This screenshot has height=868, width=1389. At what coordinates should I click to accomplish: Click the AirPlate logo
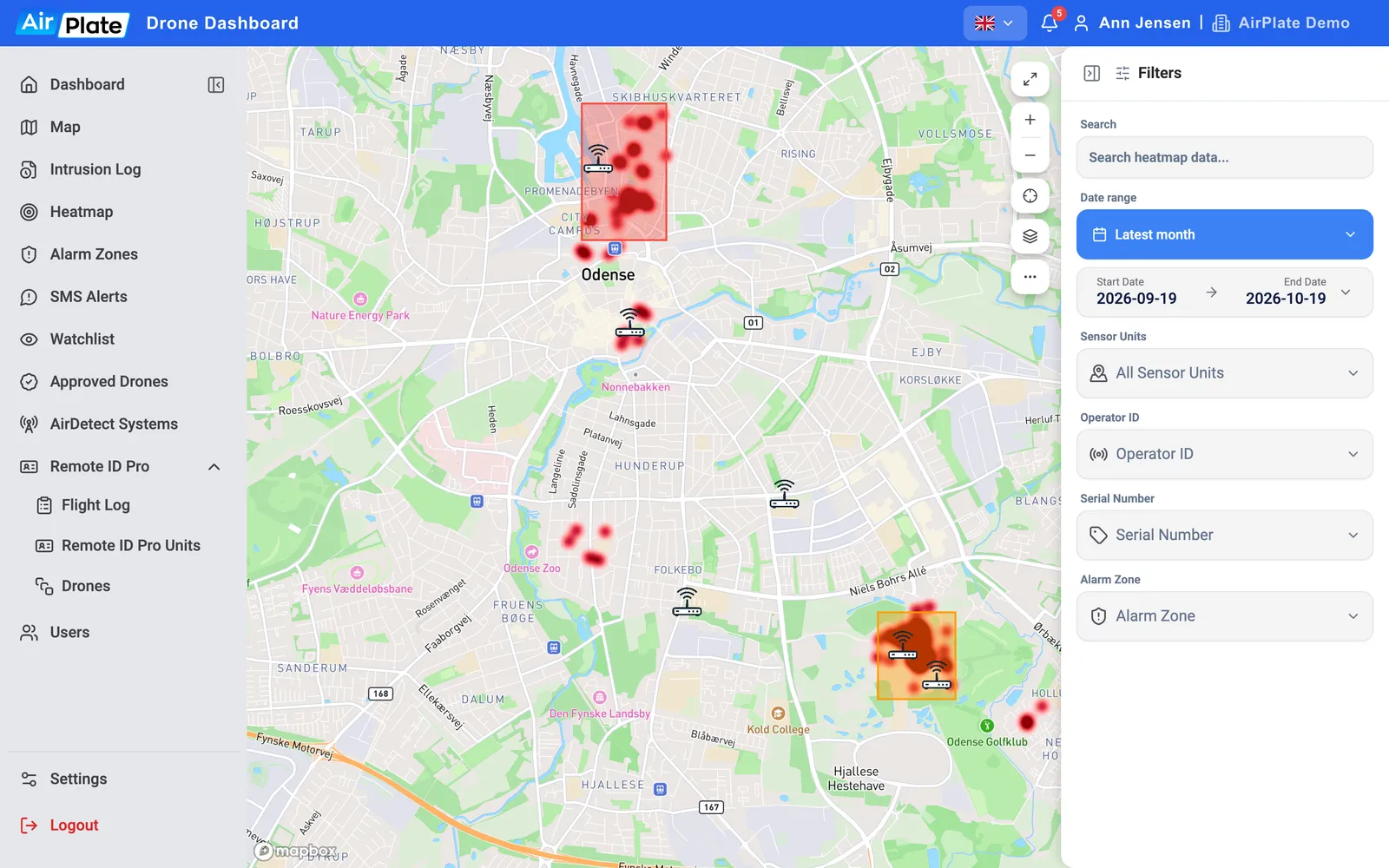(x=73, y=23)
